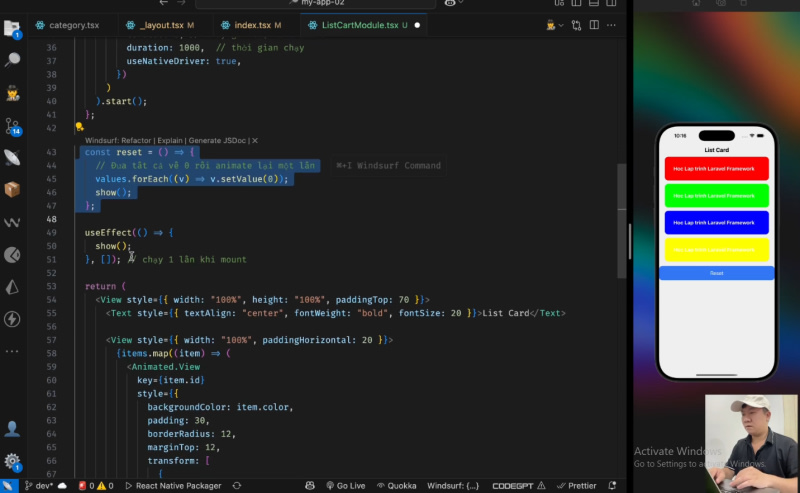Open the editor more actions menu
The width and height of the screenshot is (800, 493).
click(x=613, y=24)
